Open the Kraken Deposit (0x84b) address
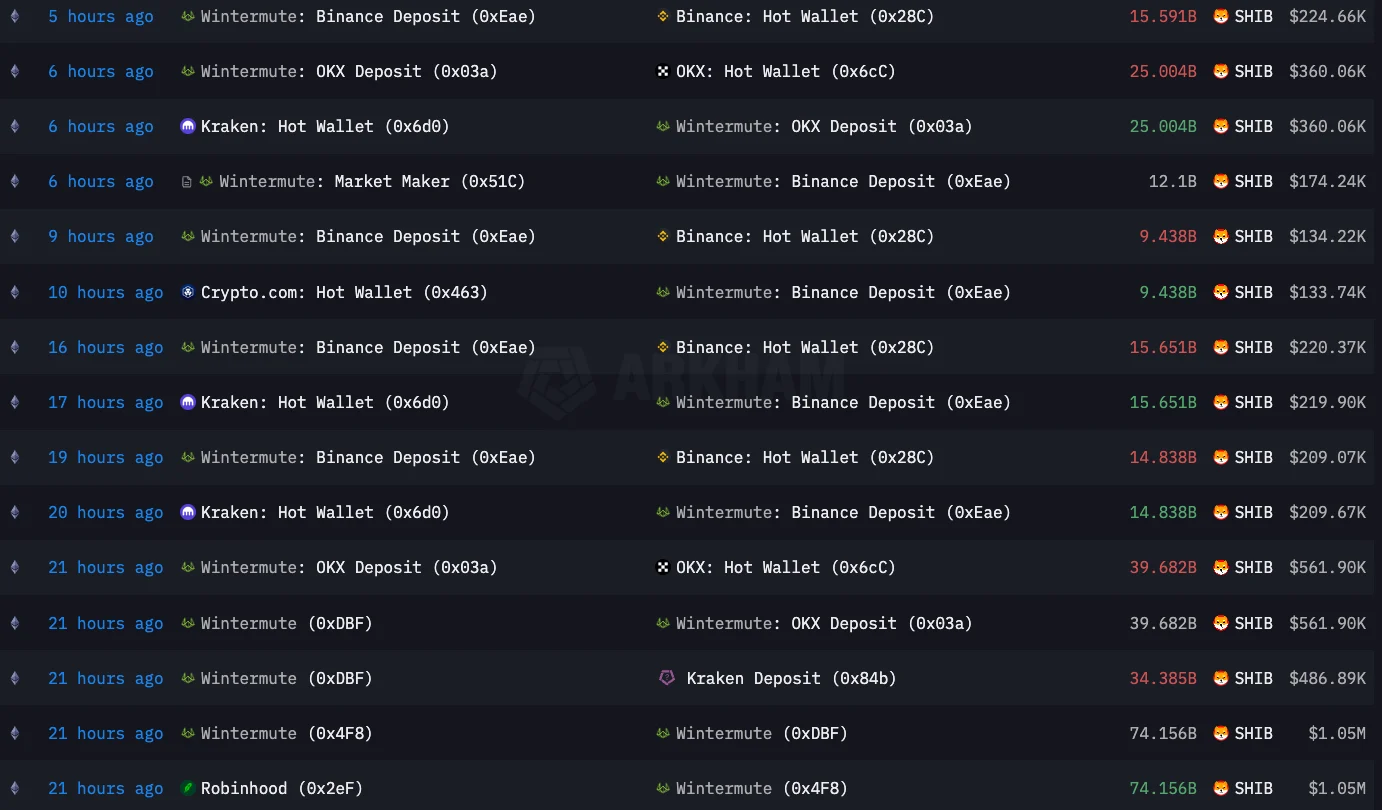The image size is (1382, 810). [x=791, y=678]
